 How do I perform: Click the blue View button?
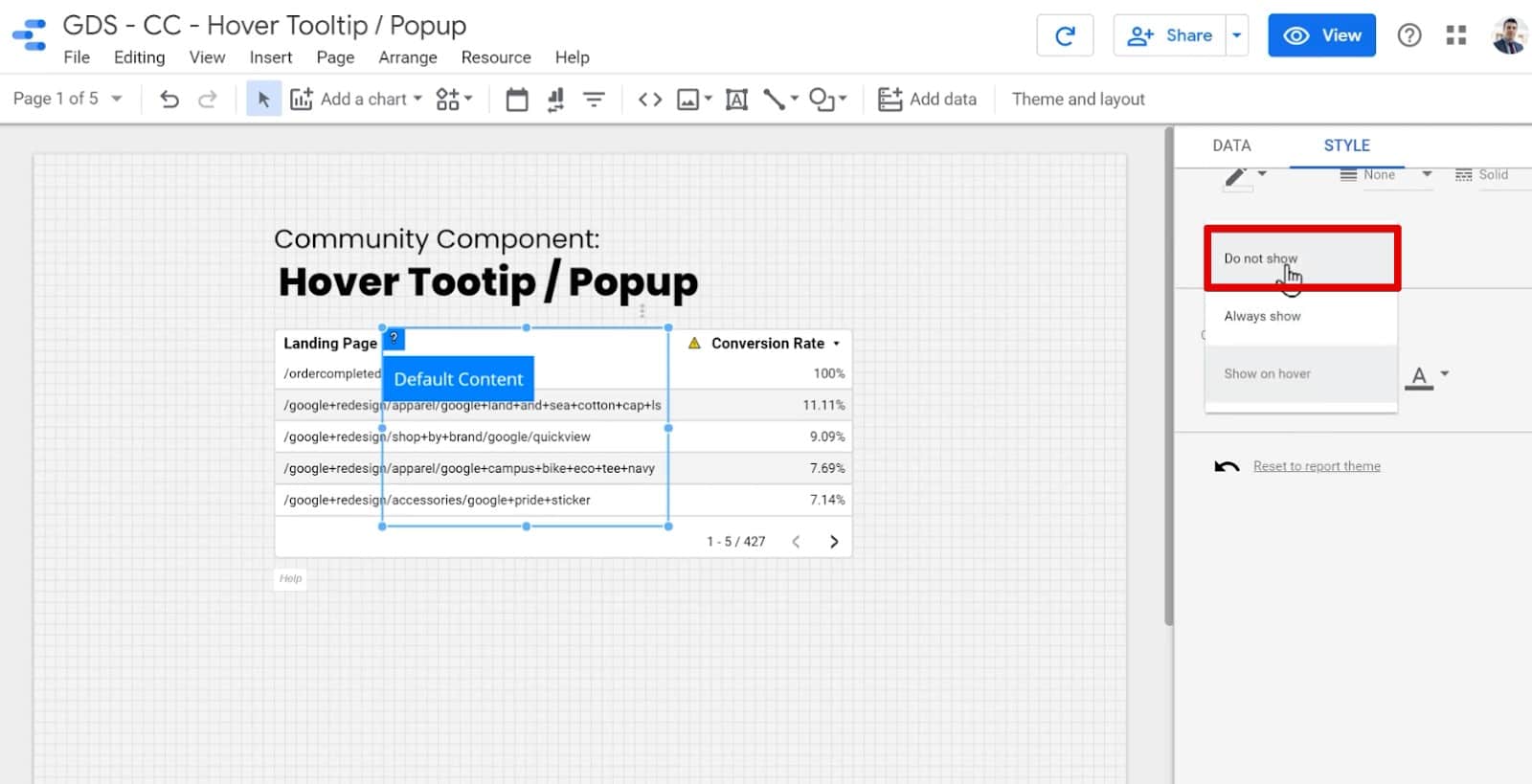(1321, 35)
